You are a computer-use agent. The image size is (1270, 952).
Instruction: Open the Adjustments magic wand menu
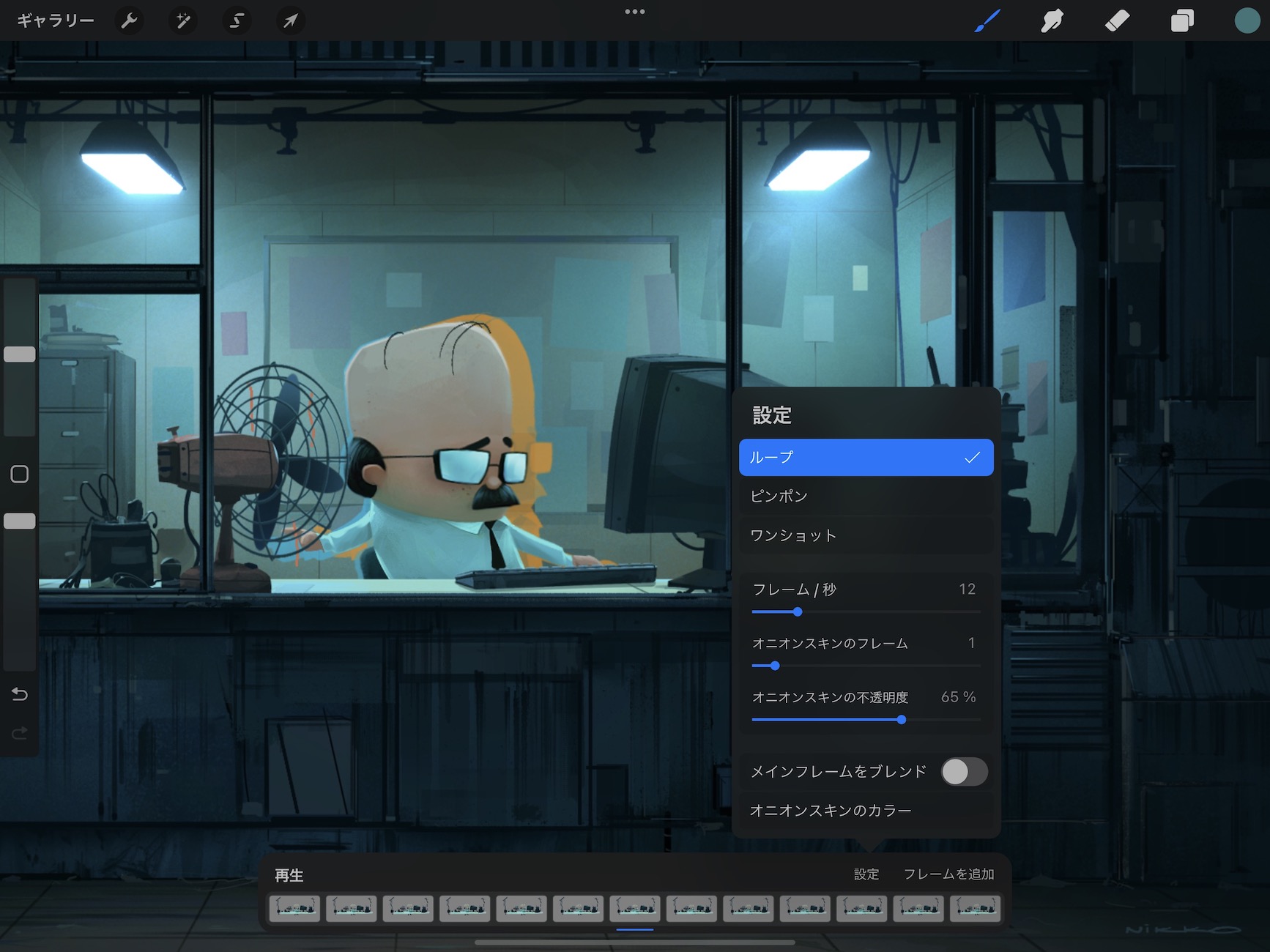pos(182,21)
